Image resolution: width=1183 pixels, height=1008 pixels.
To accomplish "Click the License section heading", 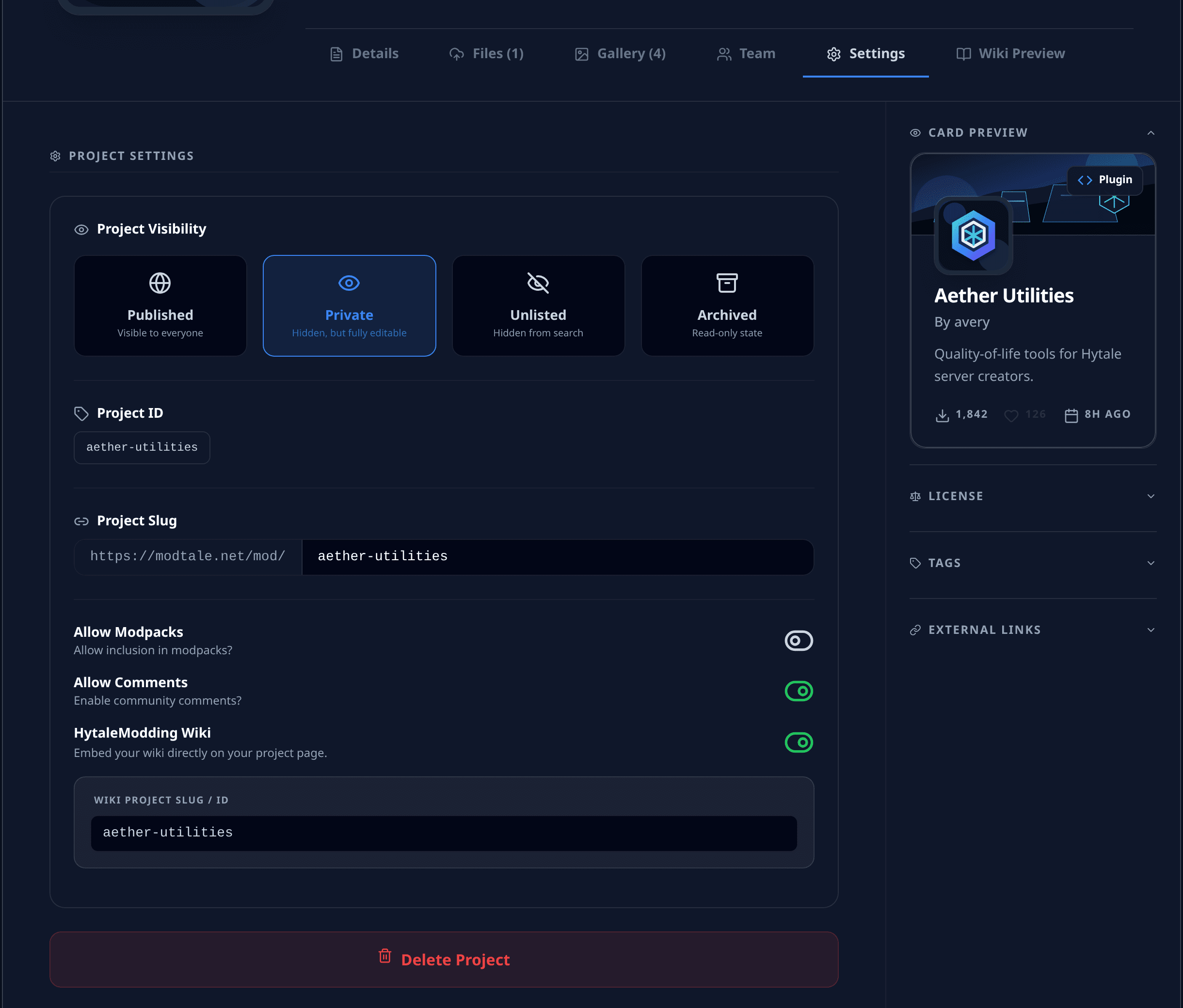I will click(x=956, y=497).
